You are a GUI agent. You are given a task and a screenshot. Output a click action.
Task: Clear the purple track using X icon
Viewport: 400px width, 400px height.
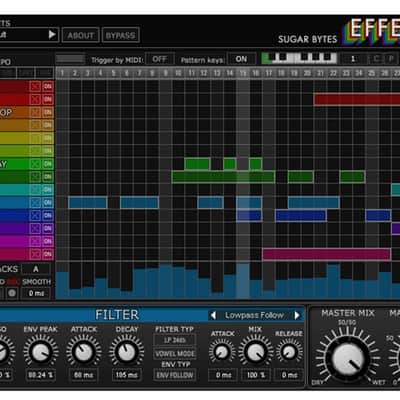(35, 228)
